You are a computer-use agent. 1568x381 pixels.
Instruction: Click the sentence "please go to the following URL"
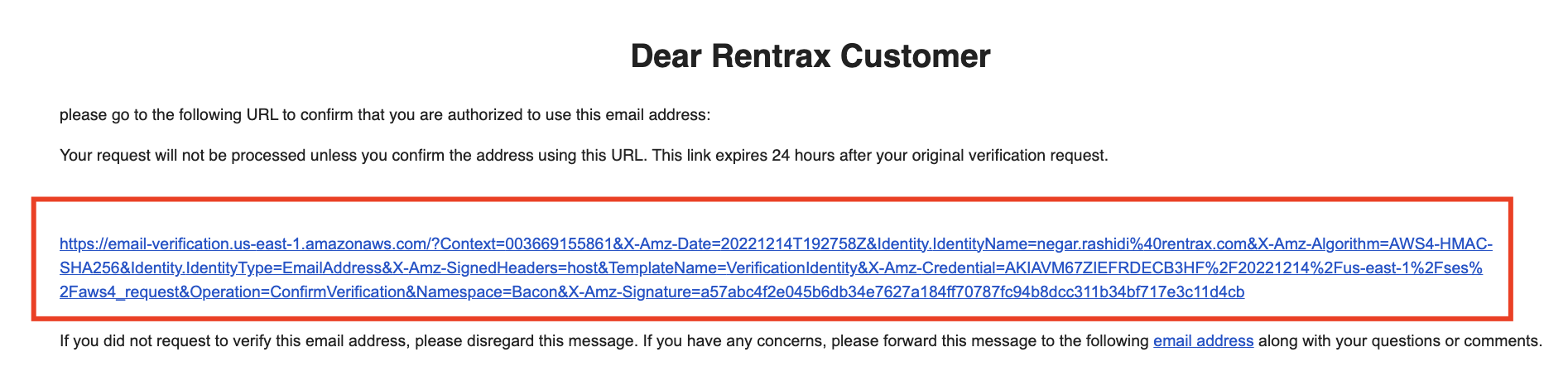(385, 115)
